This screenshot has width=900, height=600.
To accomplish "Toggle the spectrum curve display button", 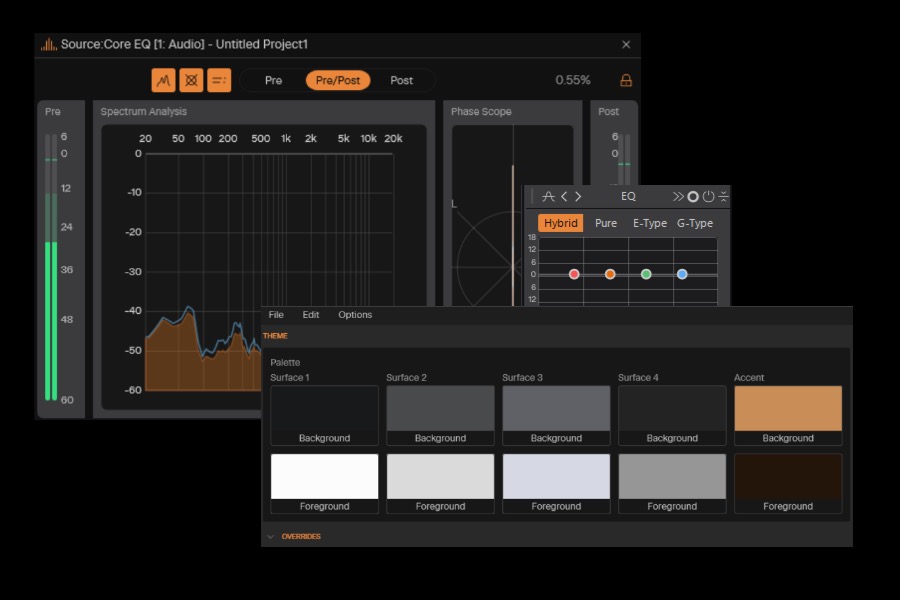I will (x=164, y=80).
